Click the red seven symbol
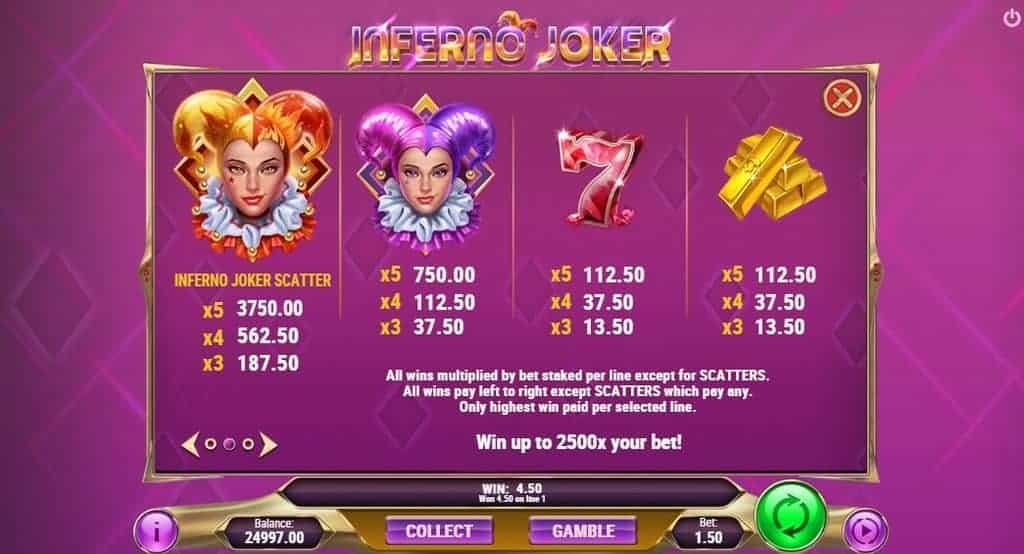 (600, 176)
